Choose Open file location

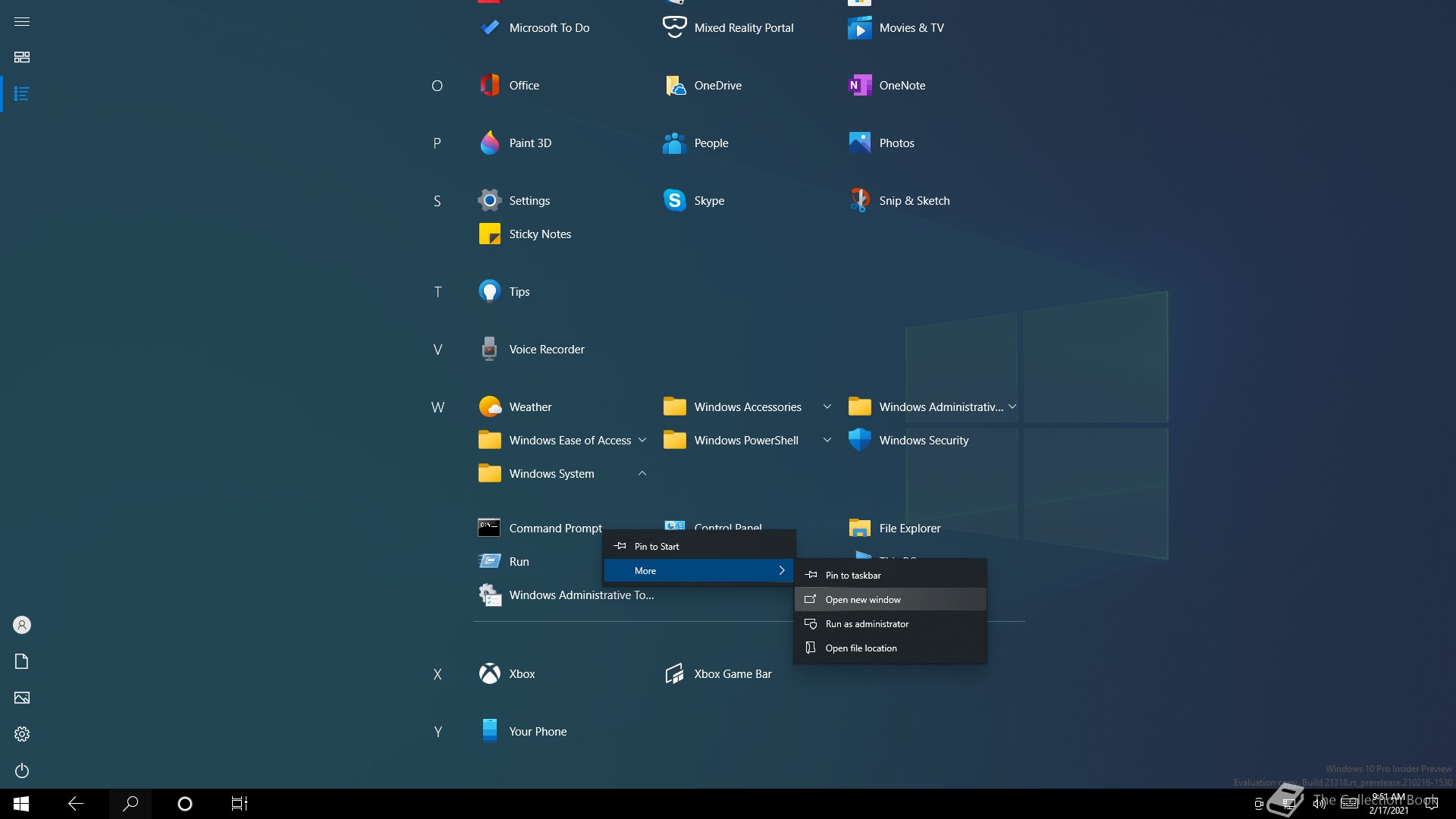[890, 648]
